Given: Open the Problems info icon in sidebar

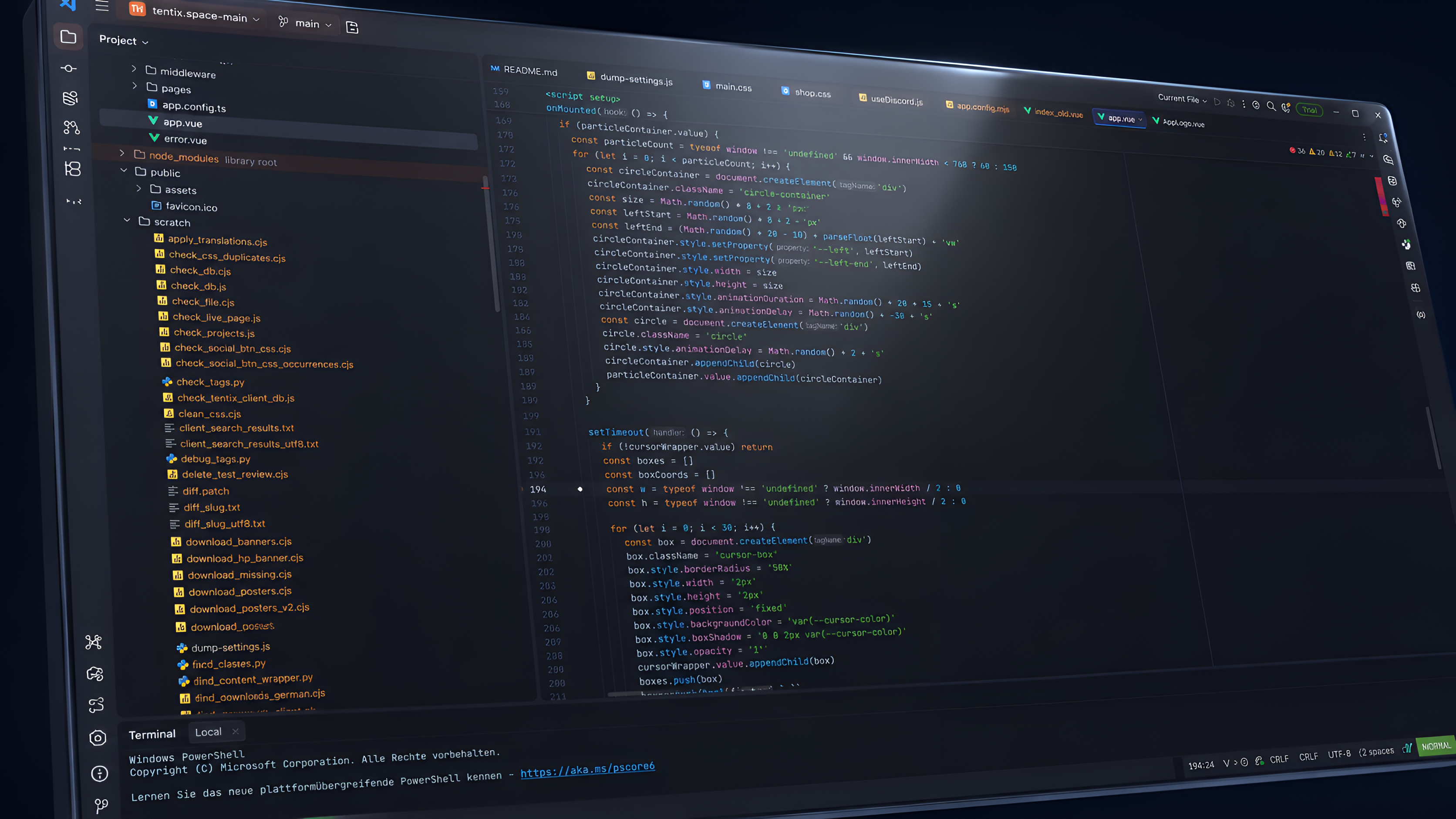Looking at the screenshot, I should point(99,773).
